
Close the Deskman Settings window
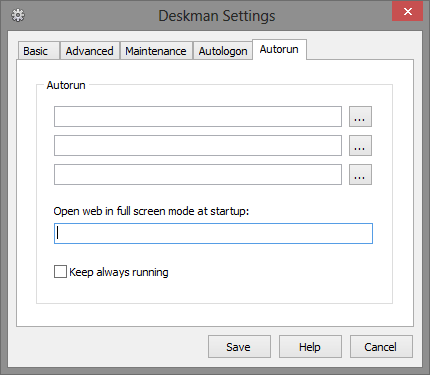tap(407, 12)
